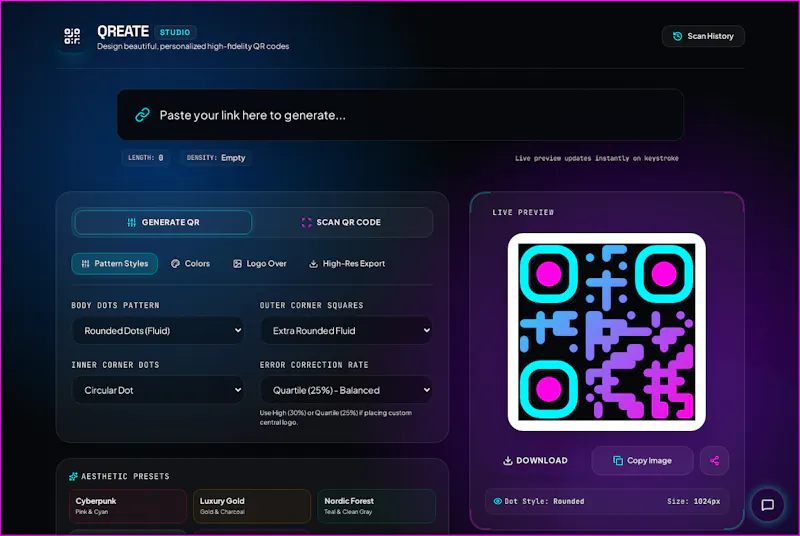Image resolution: width=800 pixels, height=536 pixels.
Task: Click the LENGTH: 0 indicator
Action: [x=146, y=158]
